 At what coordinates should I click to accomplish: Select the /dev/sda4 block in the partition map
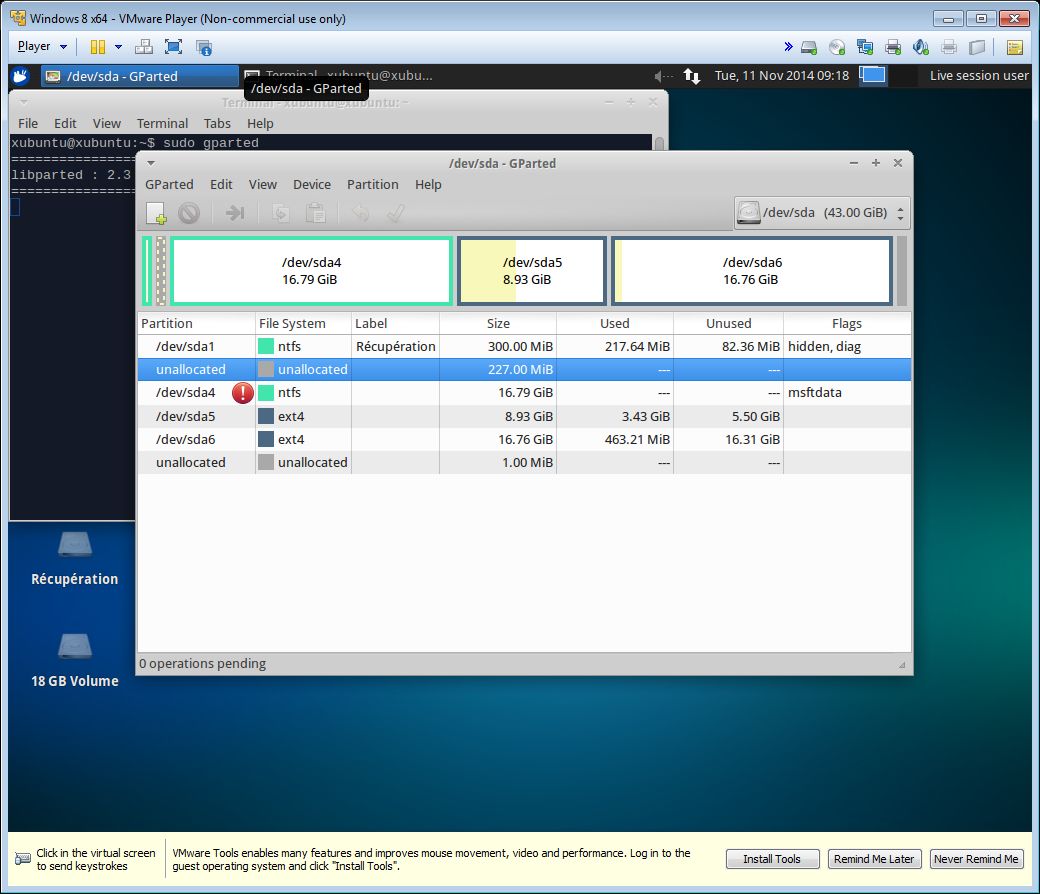tap(311, 271)
